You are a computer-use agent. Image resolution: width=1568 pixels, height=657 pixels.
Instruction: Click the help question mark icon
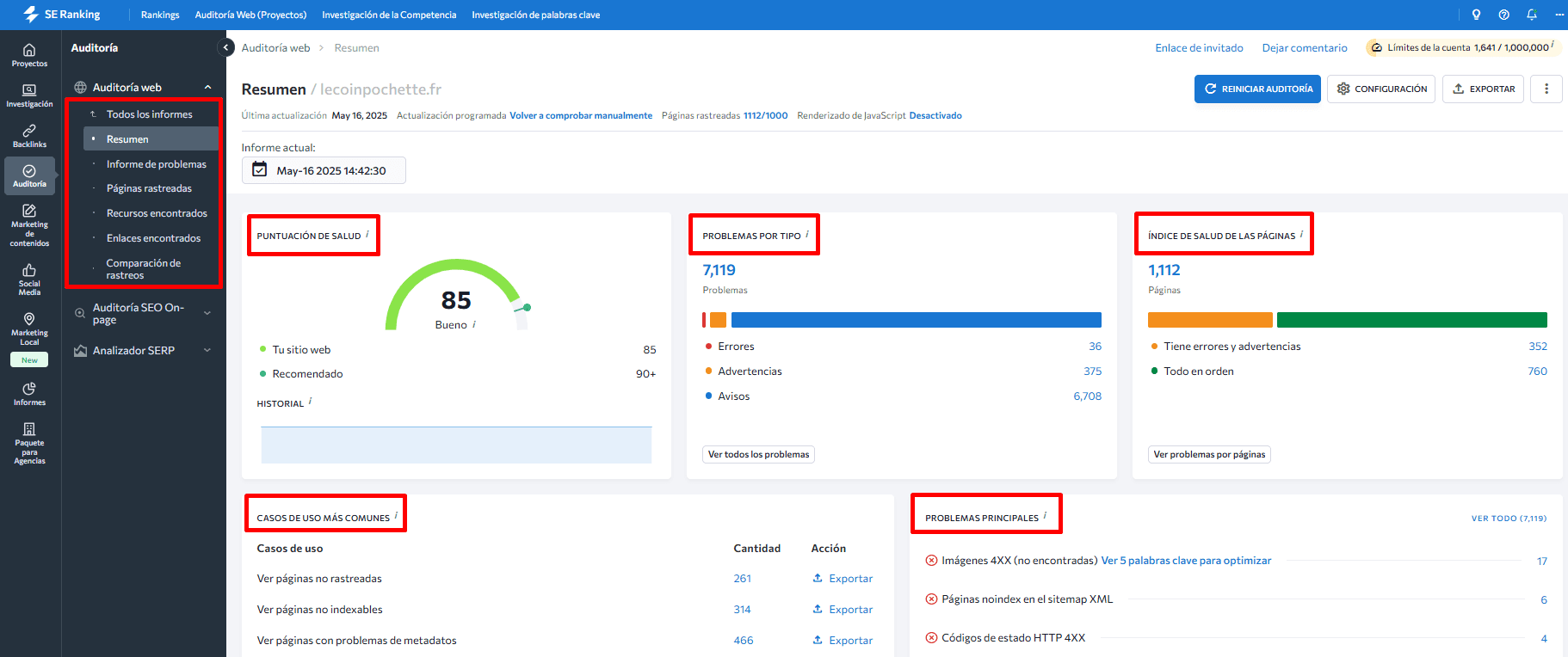pyautogui.click(x=1503, y=15)
